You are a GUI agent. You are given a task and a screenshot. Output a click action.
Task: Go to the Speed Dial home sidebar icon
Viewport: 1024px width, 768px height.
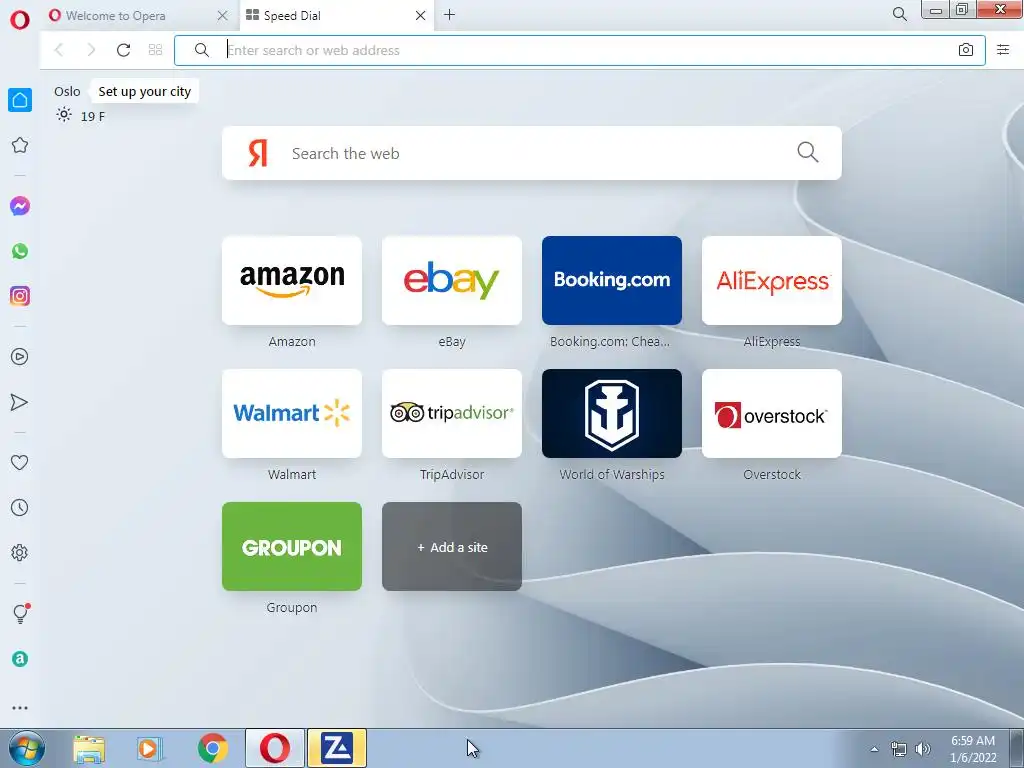(x=20, y=100)
